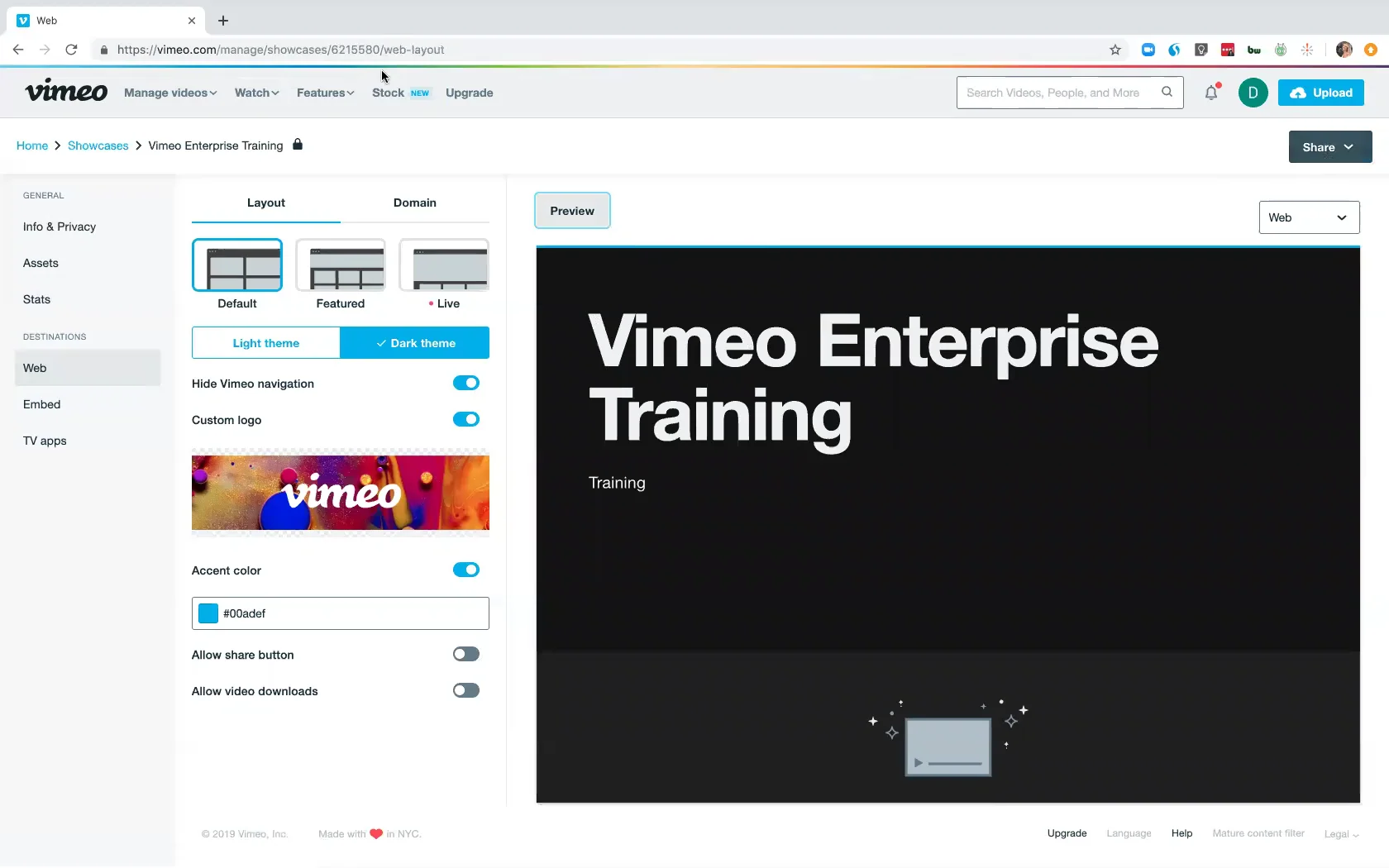This screenshot has width=1389, height=868.
Task: Go back in browser history
Action: [18, 50]
